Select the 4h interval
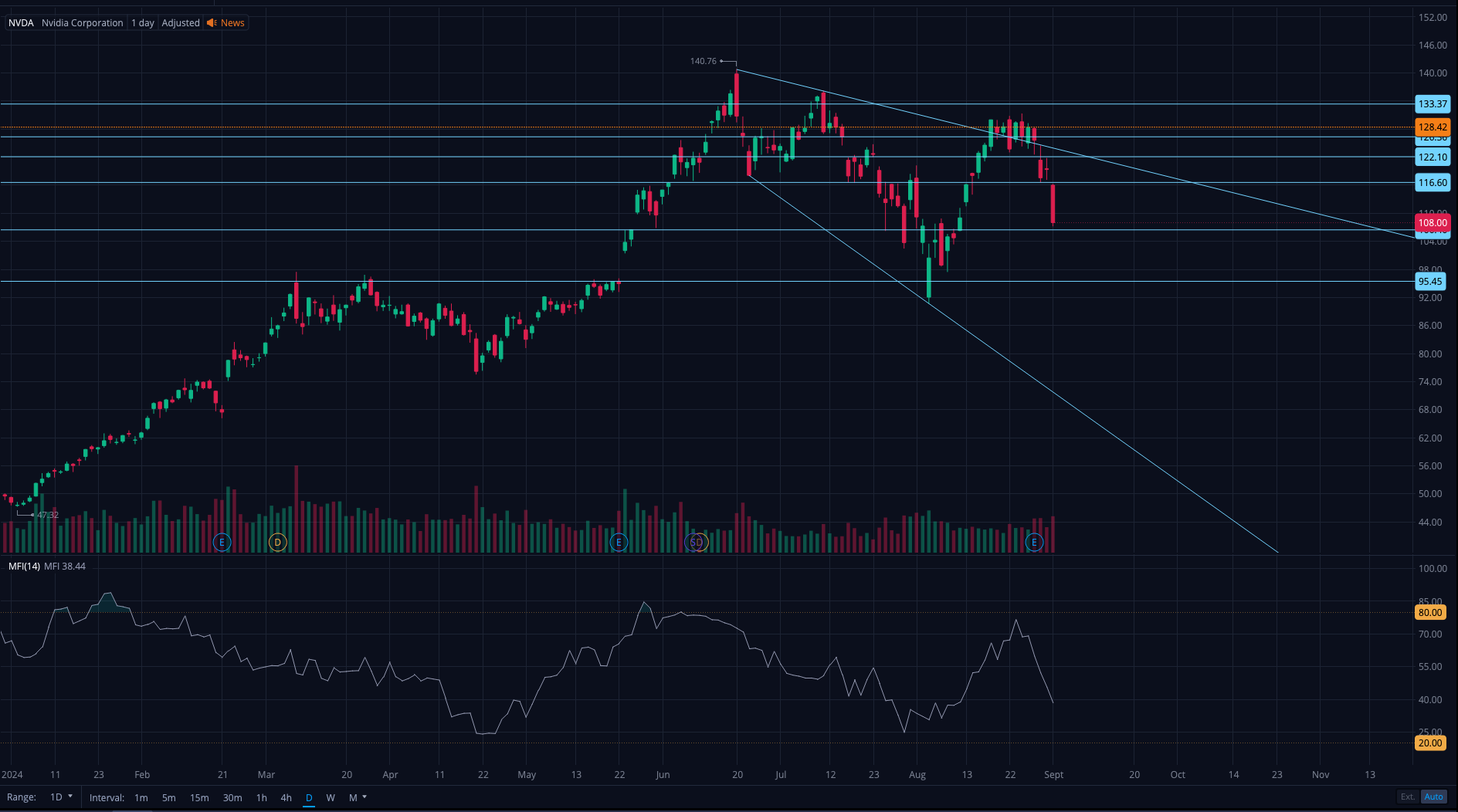The height and width of the screenshot is (812, 1458). (x=286, y=797)
